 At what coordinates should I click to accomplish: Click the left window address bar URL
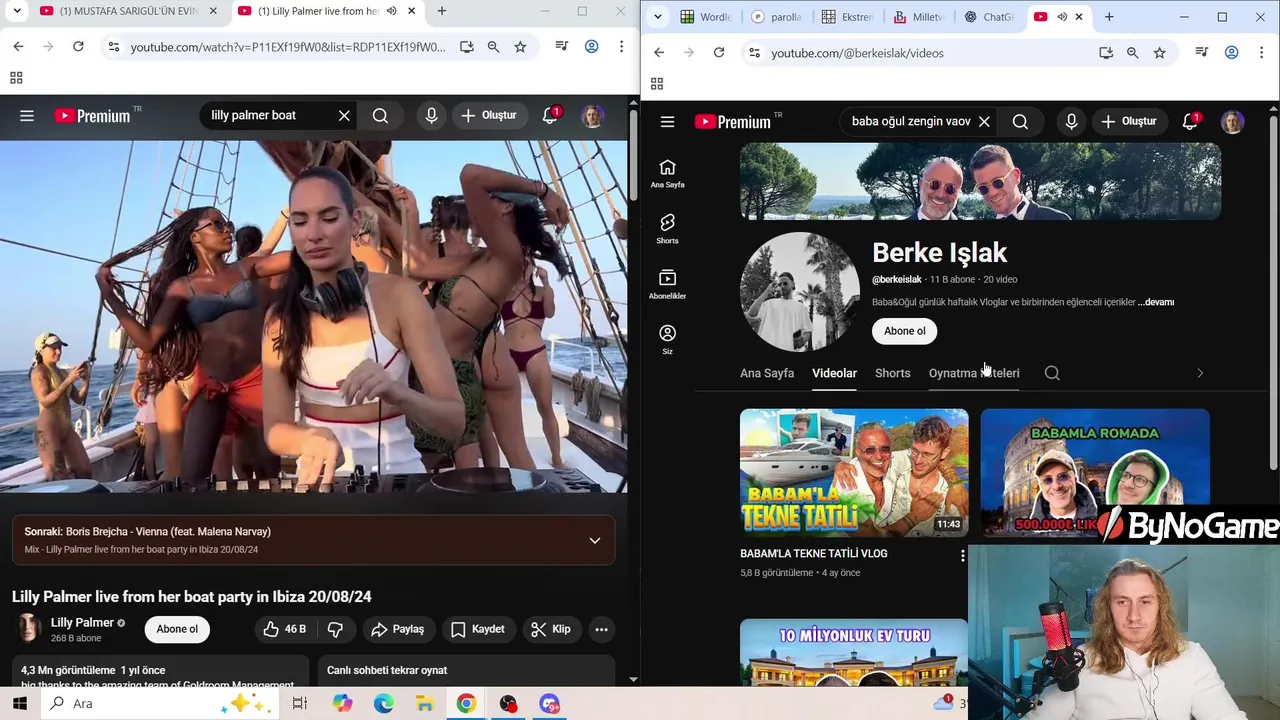[288, 47]
